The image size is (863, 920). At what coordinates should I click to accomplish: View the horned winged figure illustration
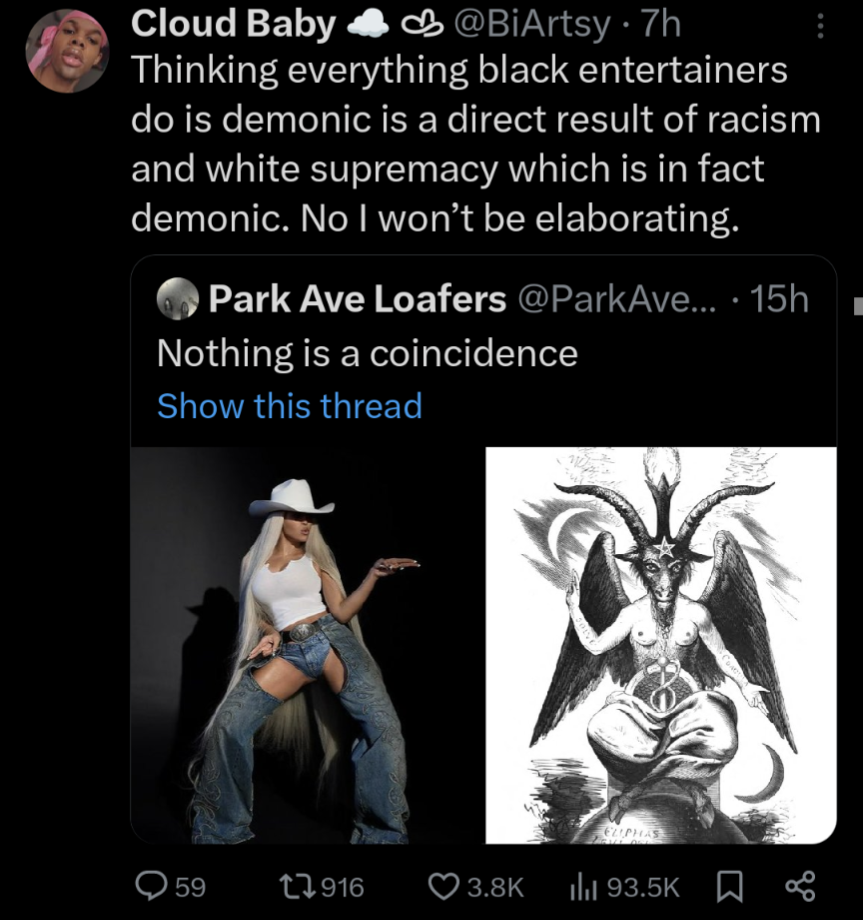point(660,645)
